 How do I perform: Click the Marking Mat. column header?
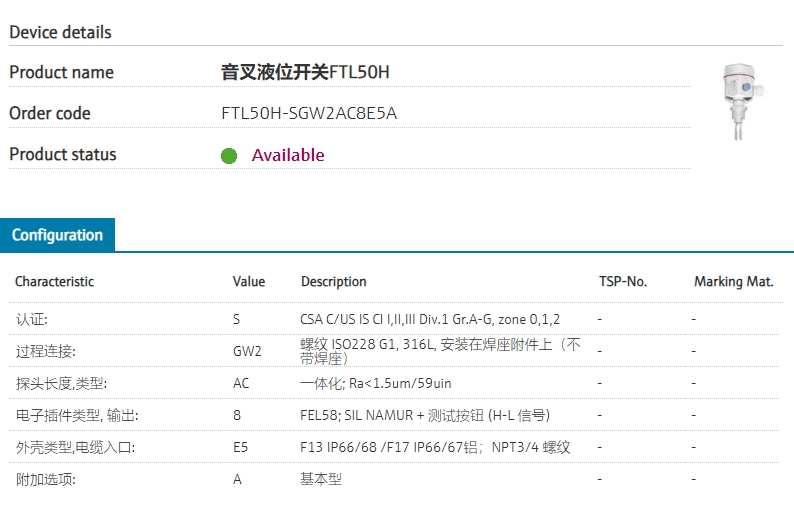tap(733, 282)
